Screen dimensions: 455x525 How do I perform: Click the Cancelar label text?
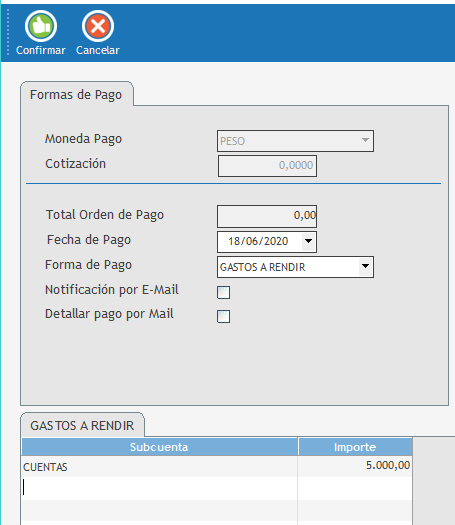[x=98, y=50]
